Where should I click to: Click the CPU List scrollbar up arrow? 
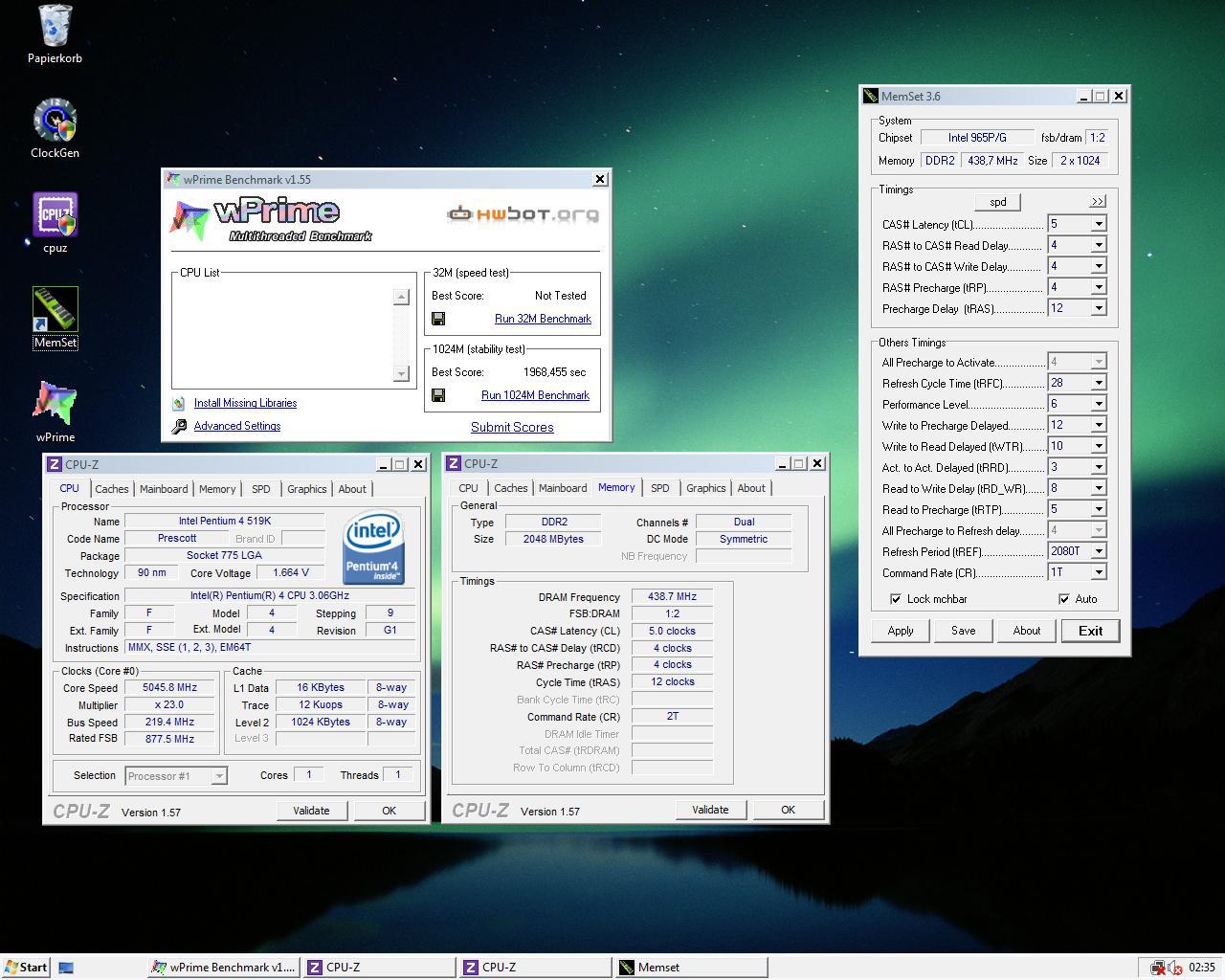click(402, 297)
